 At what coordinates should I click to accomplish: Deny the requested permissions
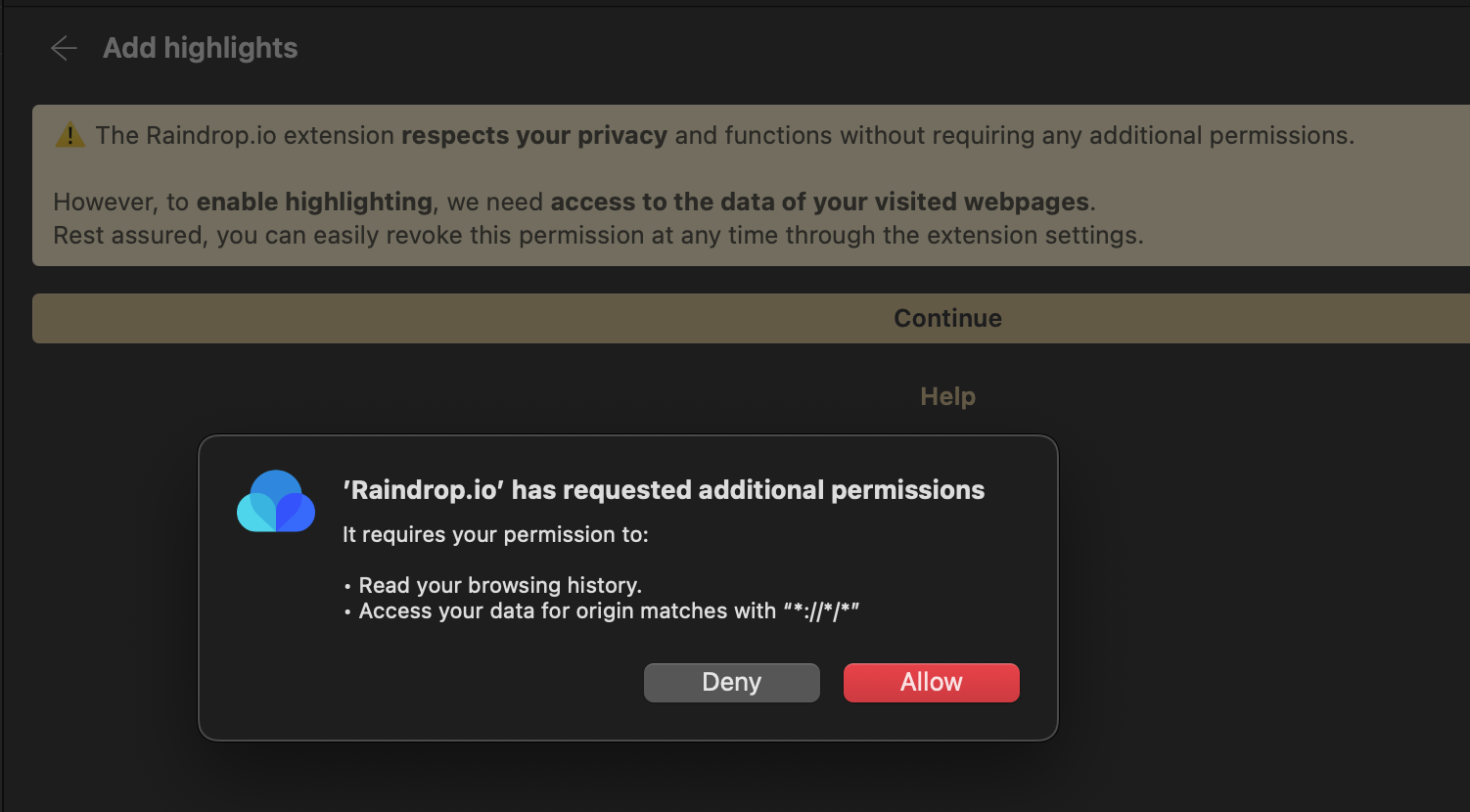coord(731,682)
